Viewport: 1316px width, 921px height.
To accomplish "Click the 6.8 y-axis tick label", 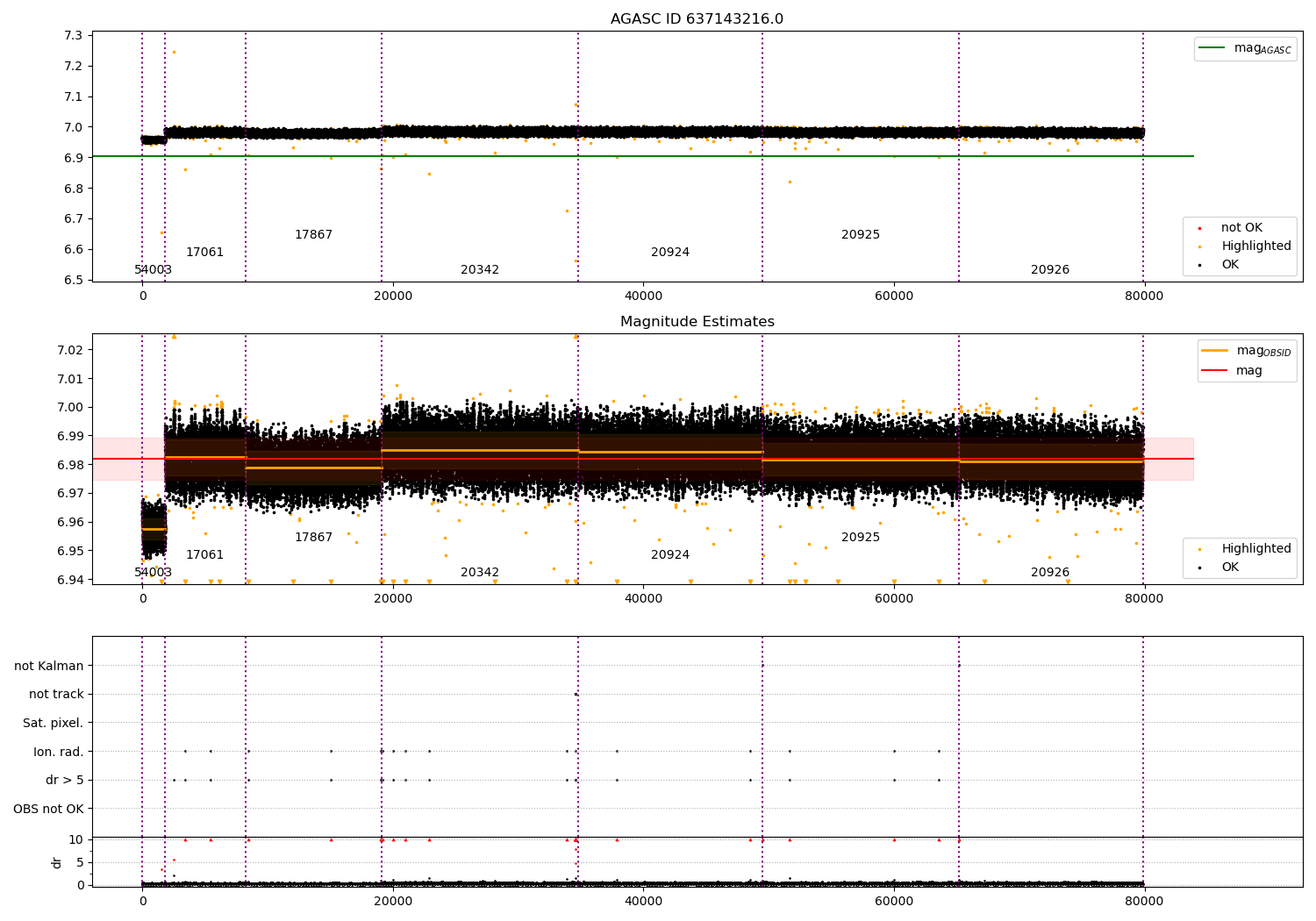I will 75,189.
